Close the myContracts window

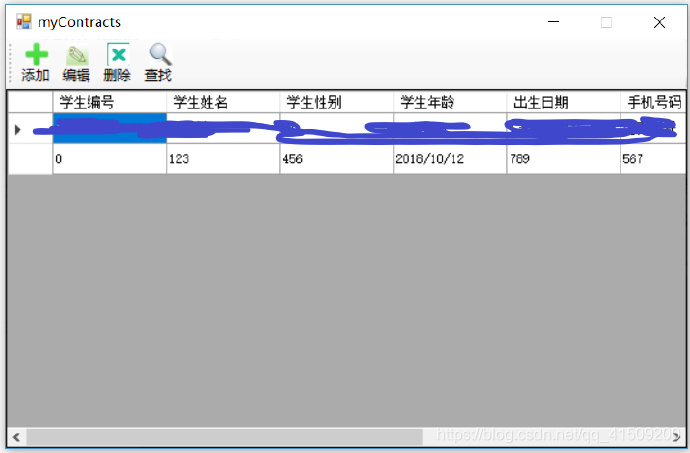[x=659, y=22]
